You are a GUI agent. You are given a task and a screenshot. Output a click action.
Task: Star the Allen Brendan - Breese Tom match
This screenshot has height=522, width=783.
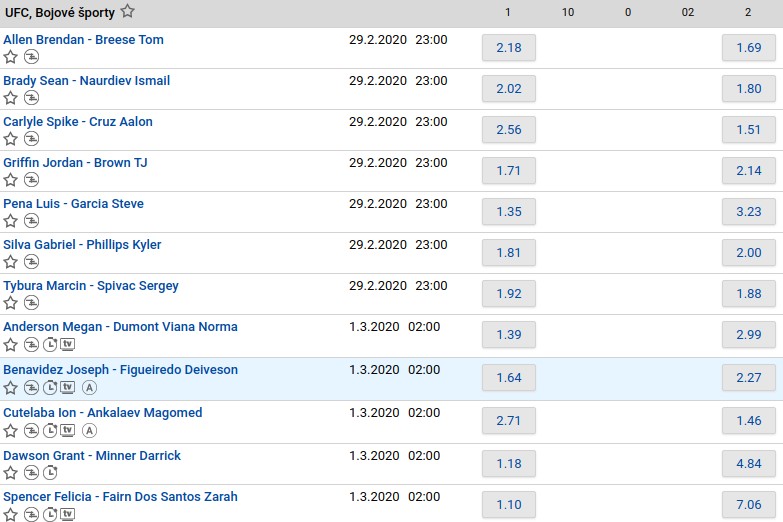click(x=11, y=57)
